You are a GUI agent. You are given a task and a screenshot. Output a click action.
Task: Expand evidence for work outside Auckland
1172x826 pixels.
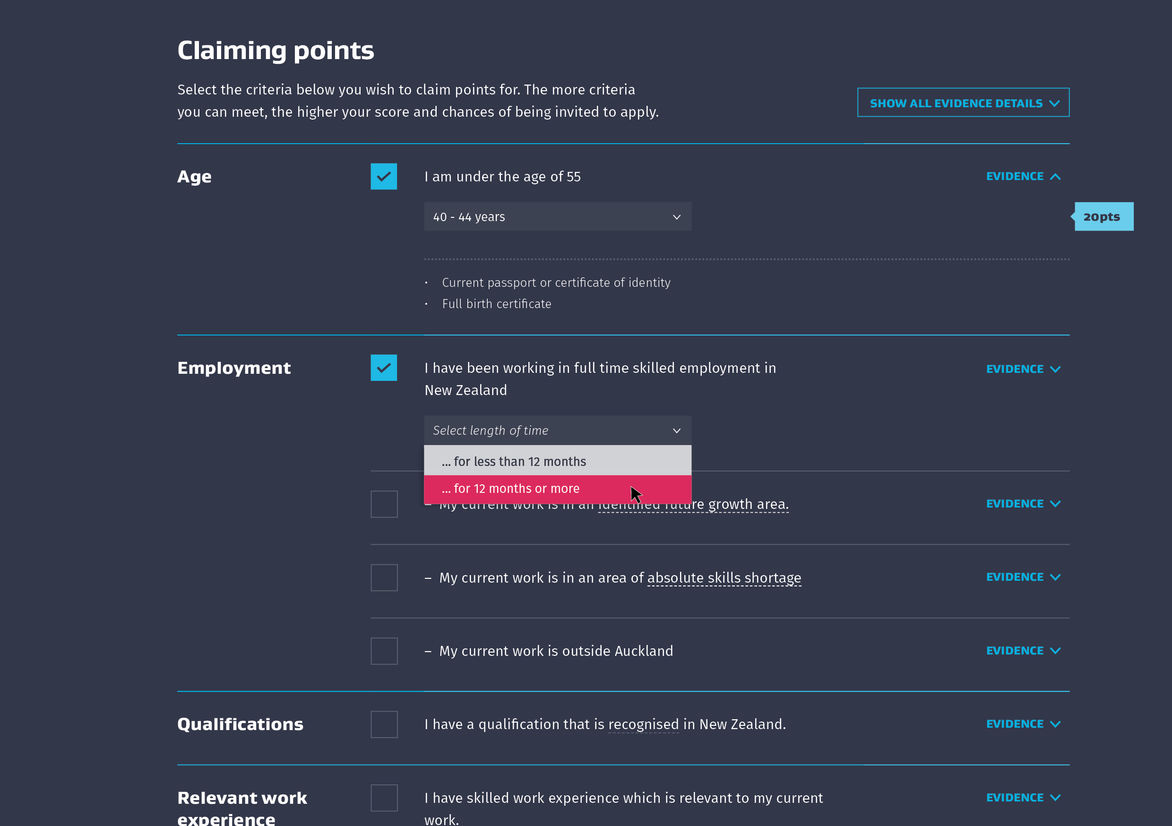1023,651
